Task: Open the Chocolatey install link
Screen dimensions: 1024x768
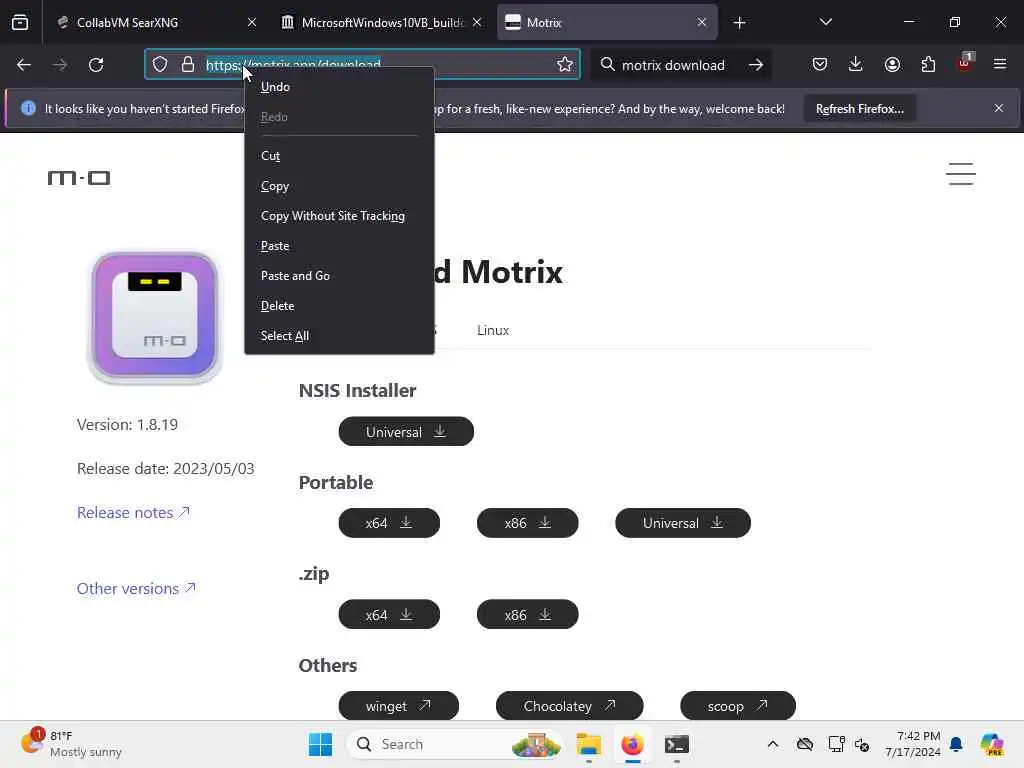Action: click(x=569, y=706)
